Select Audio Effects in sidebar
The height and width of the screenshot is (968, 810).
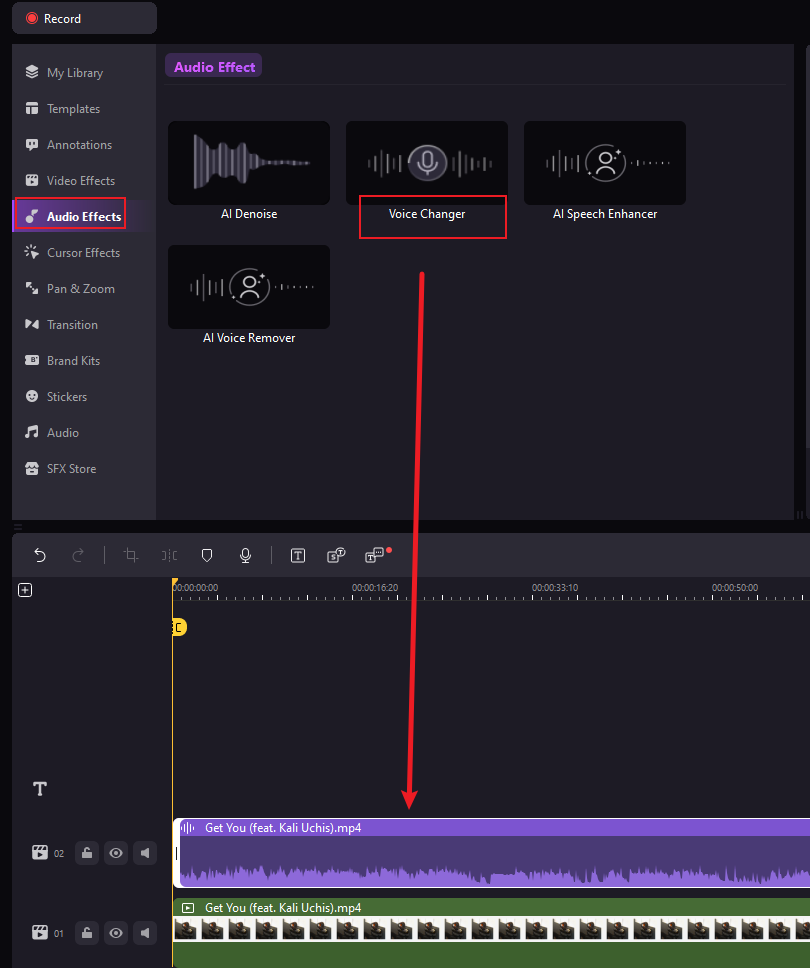pyautogui.click(x=83, y=216)
